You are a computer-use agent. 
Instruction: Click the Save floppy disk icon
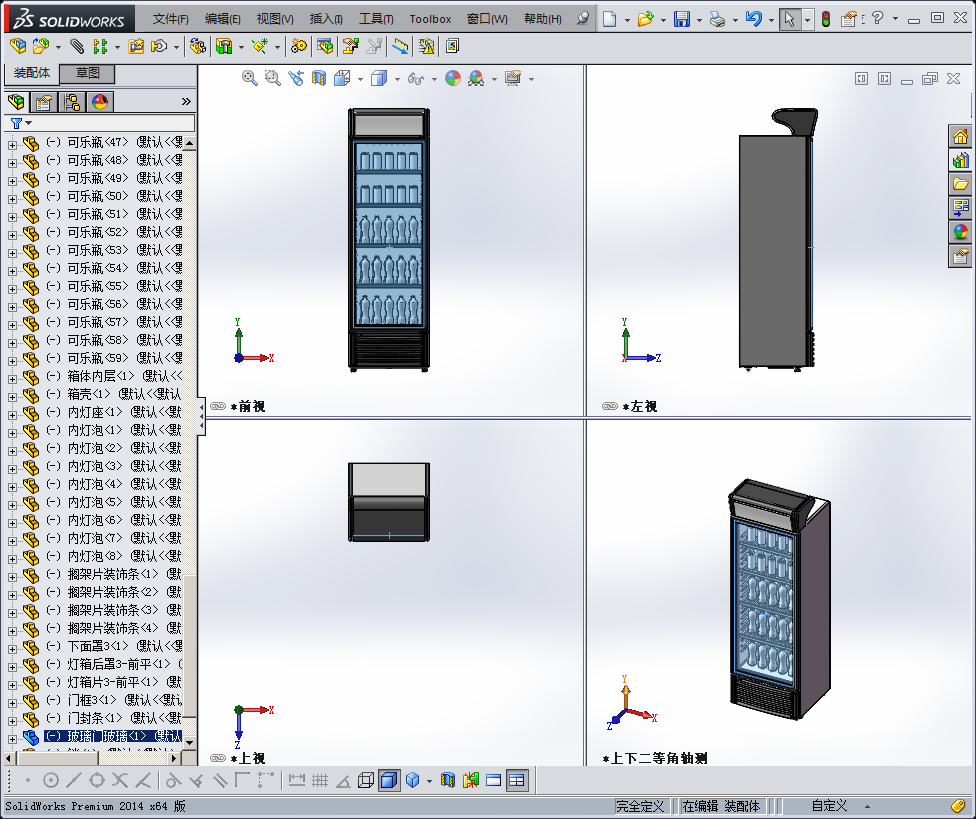(x=682, y=19)
